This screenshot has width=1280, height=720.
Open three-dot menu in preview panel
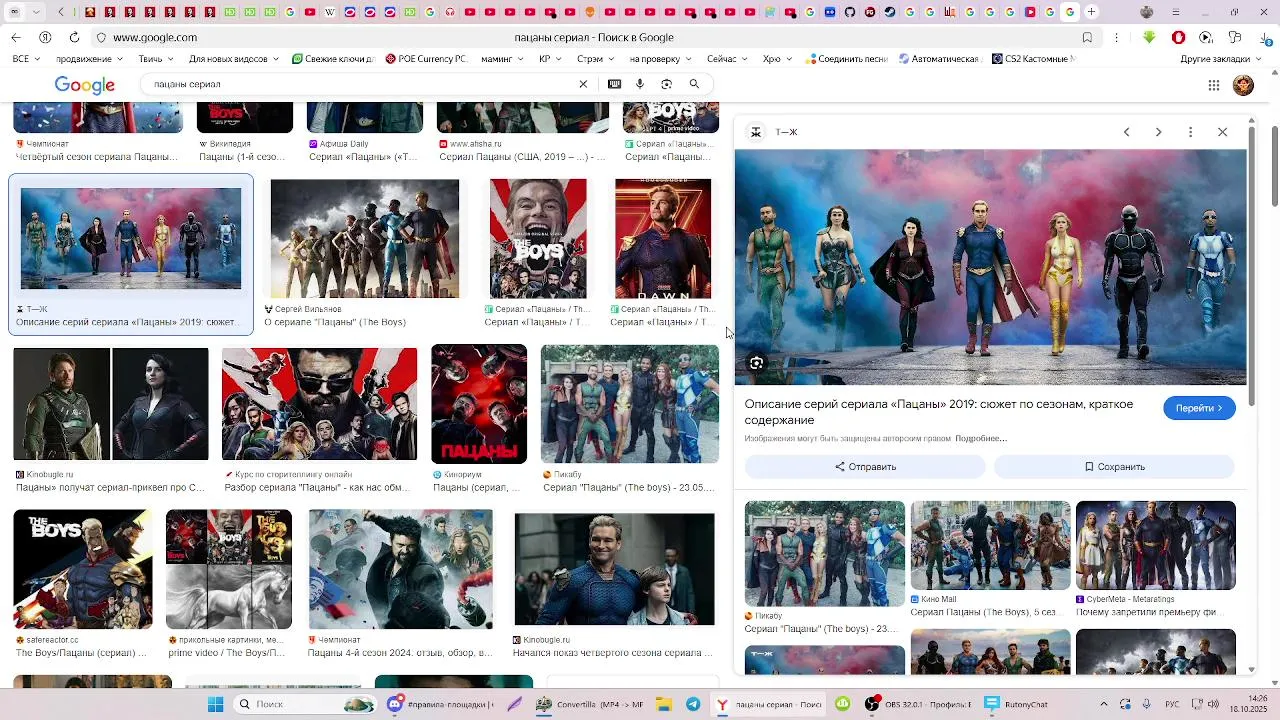click(x=1190, y=132)
